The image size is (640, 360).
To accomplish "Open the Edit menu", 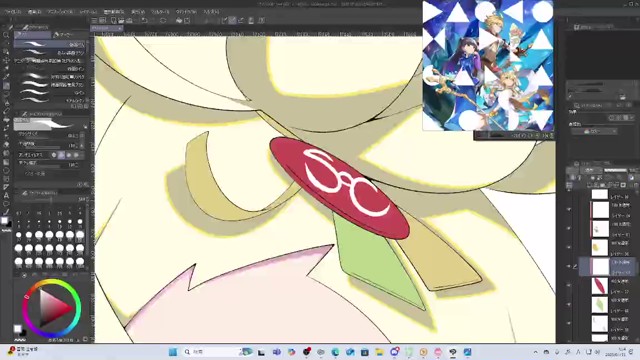I will (x=34, y=12).
